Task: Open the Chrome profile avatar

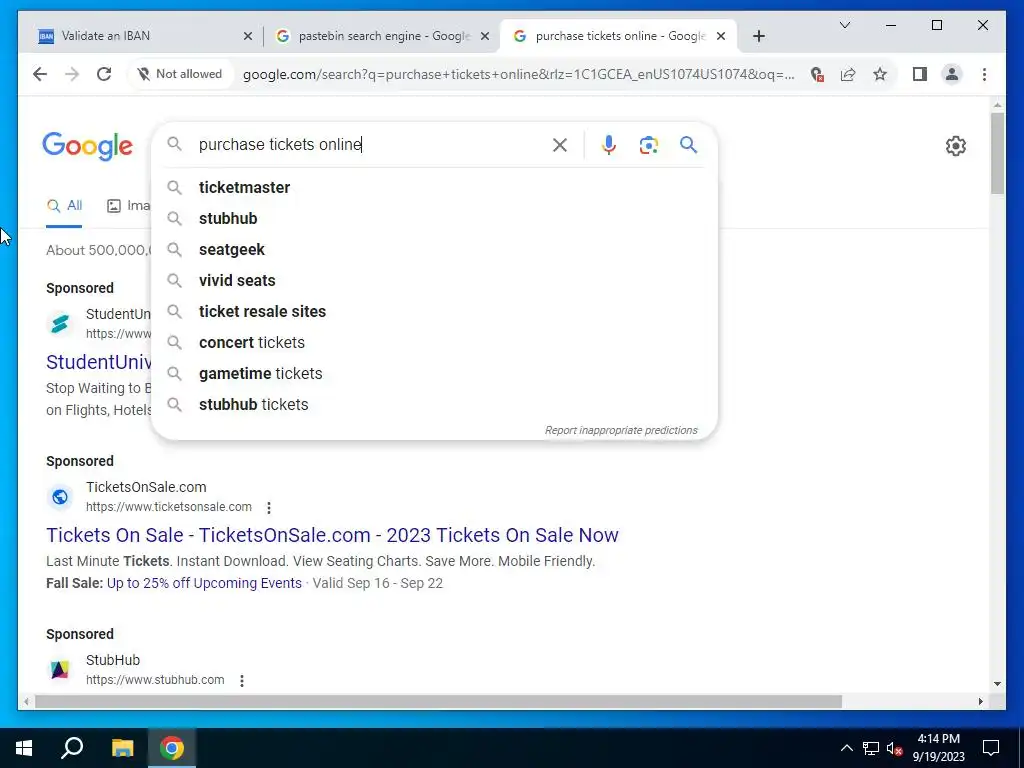Action: pos(952,74)
